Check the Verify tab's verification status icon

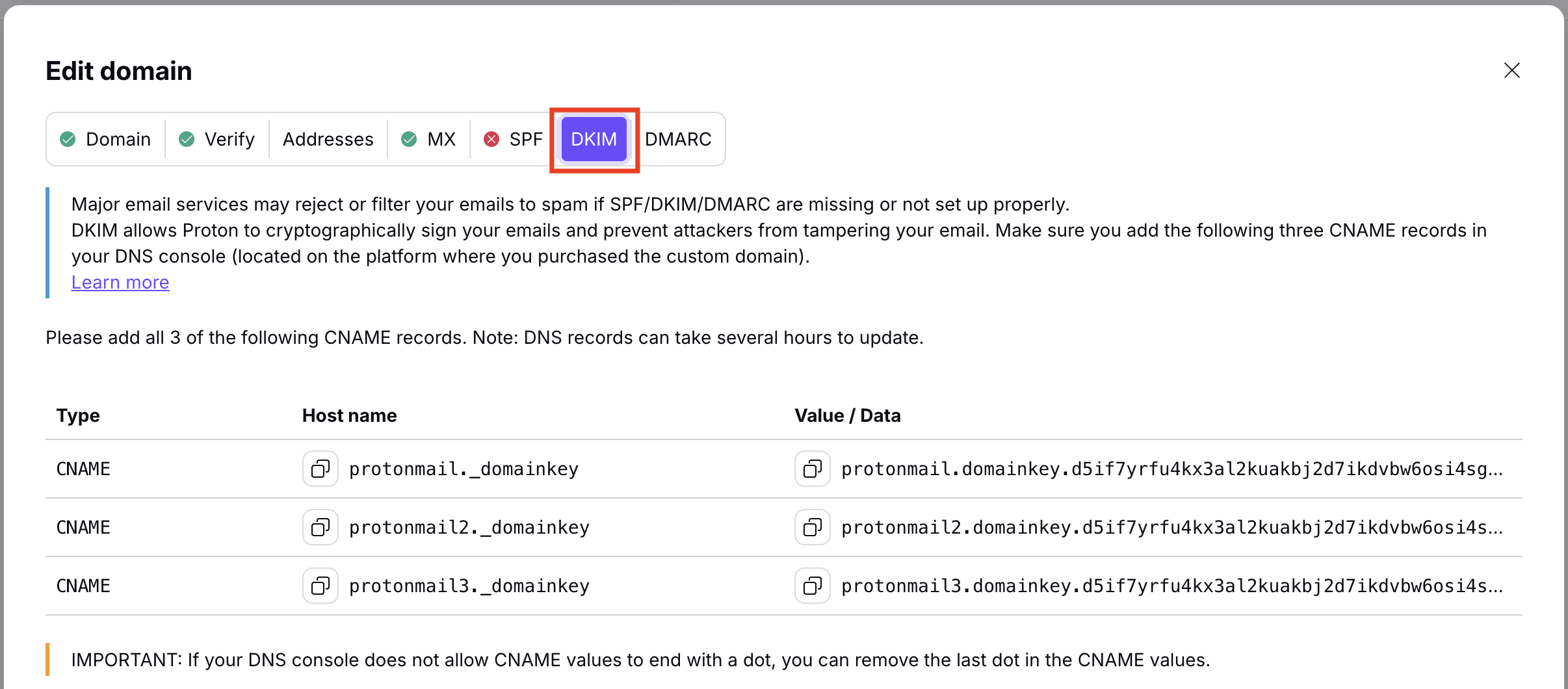click(x=186, y=138)
